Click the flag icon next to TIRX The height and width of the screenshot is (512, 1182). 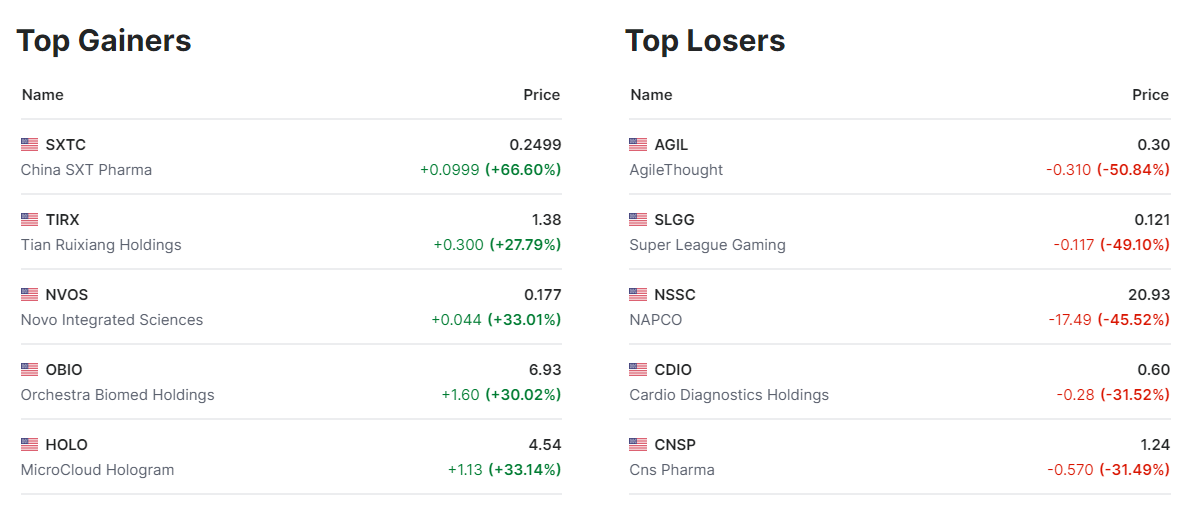pos(29,220)
